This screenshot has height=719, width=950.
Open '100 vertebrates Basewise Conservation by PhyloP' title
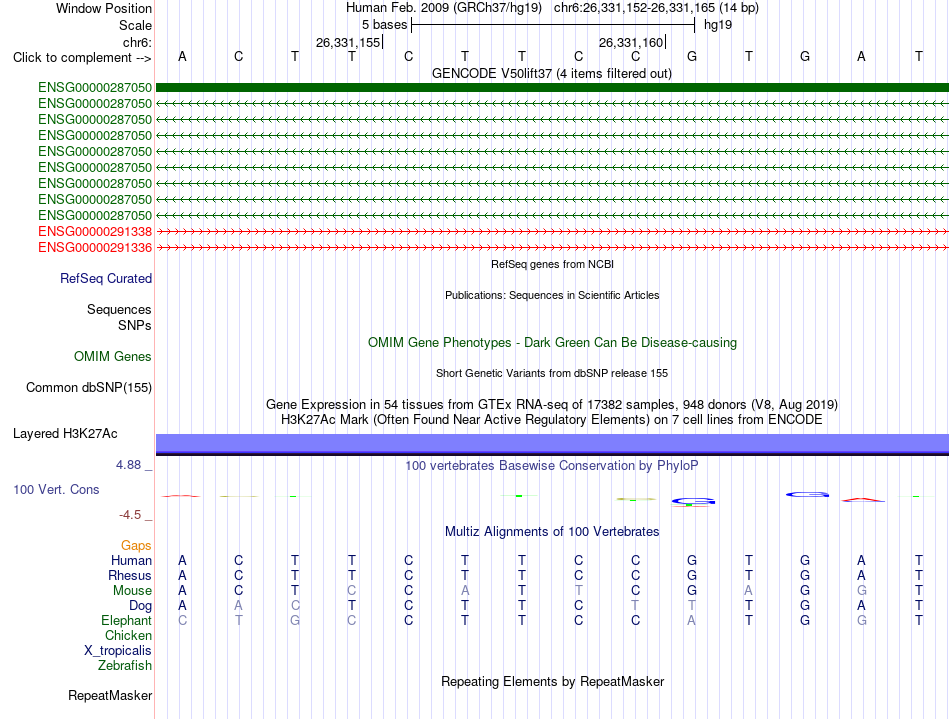click(552, 465)
